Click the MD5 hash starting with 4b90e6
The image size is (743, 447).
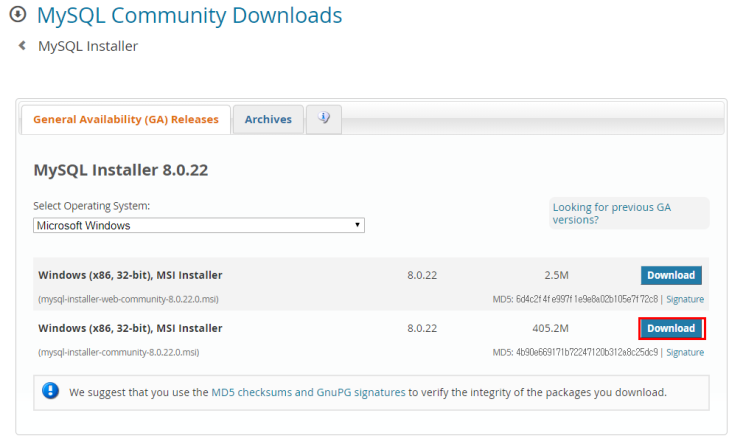[587, 352]
